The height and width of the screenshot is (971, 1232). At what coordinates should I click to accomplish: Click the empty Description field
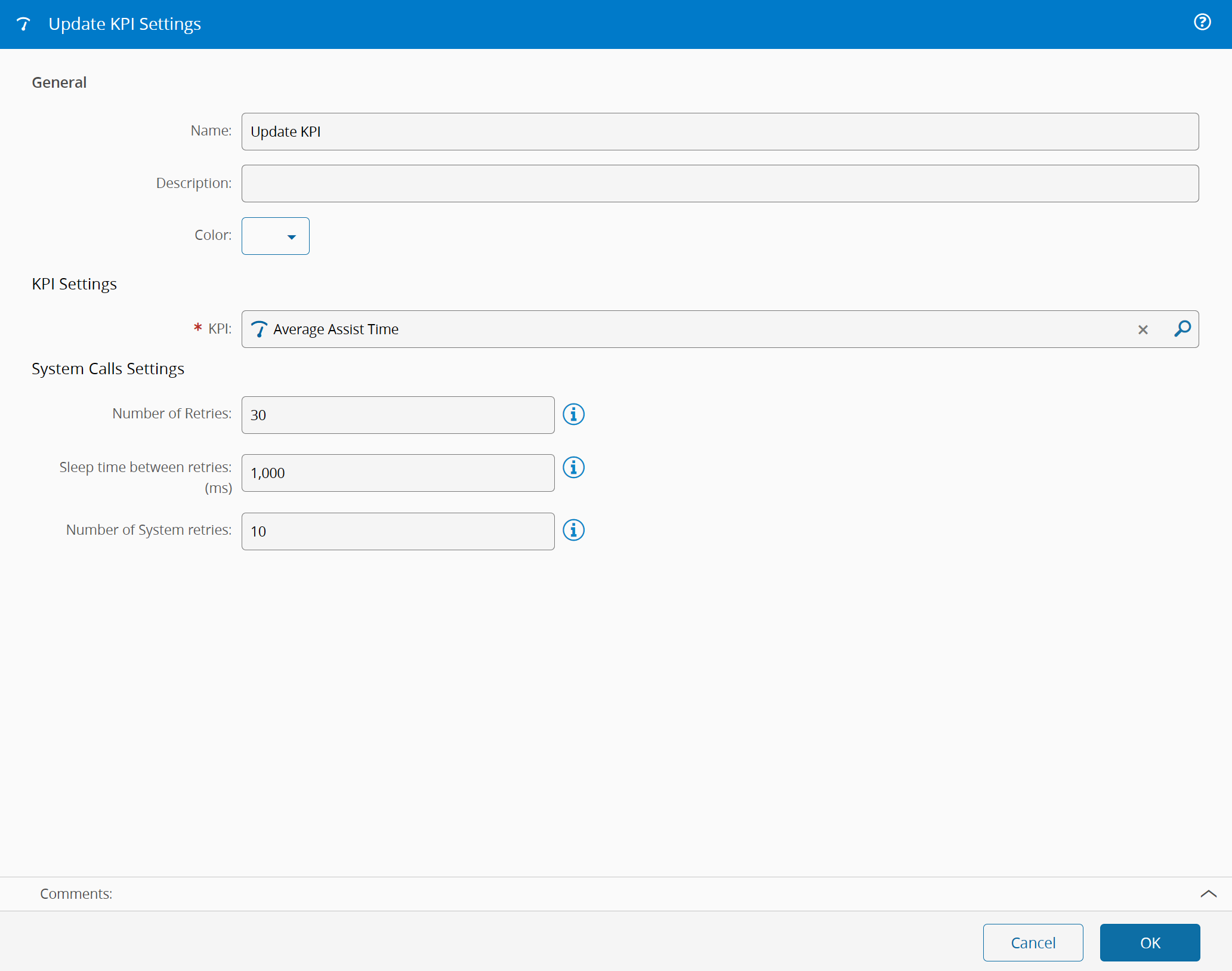[x=720, y=183]
